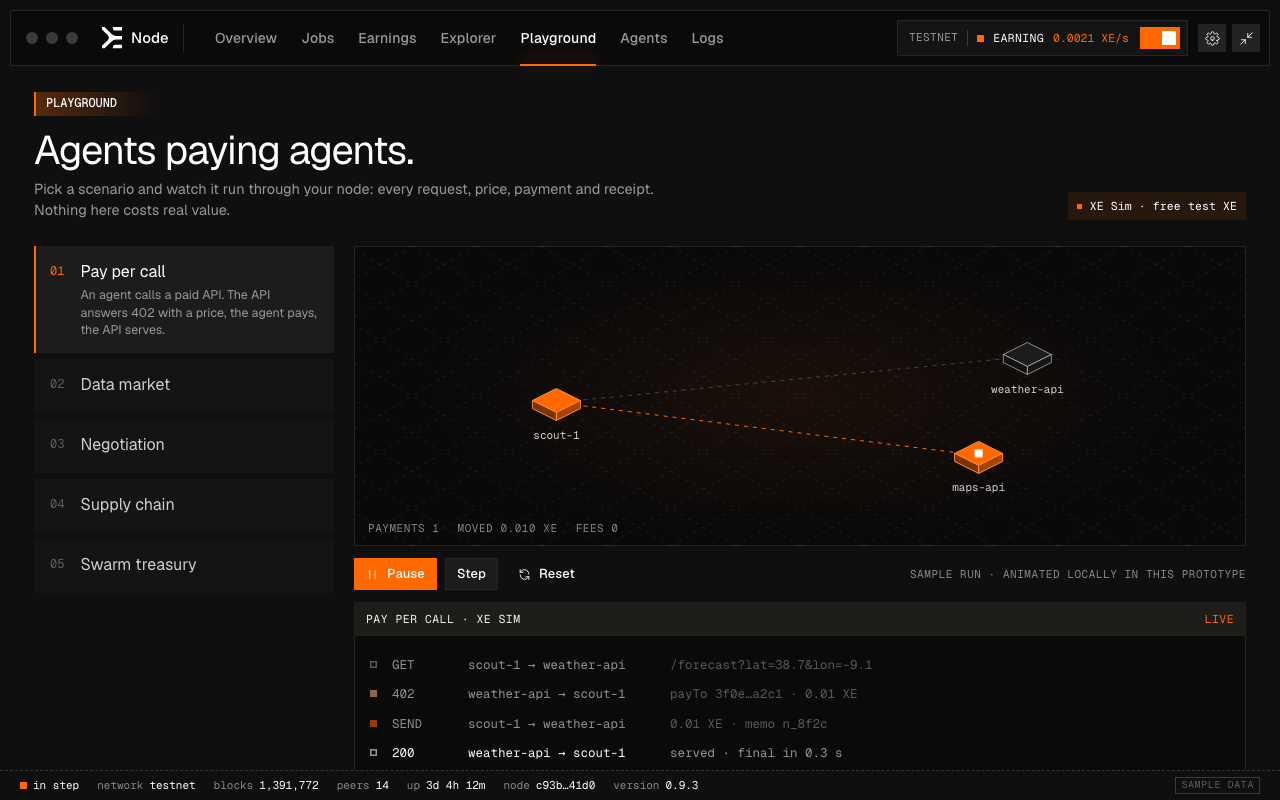
Task: Select the Playground tab
Action: tap(558, 38)
